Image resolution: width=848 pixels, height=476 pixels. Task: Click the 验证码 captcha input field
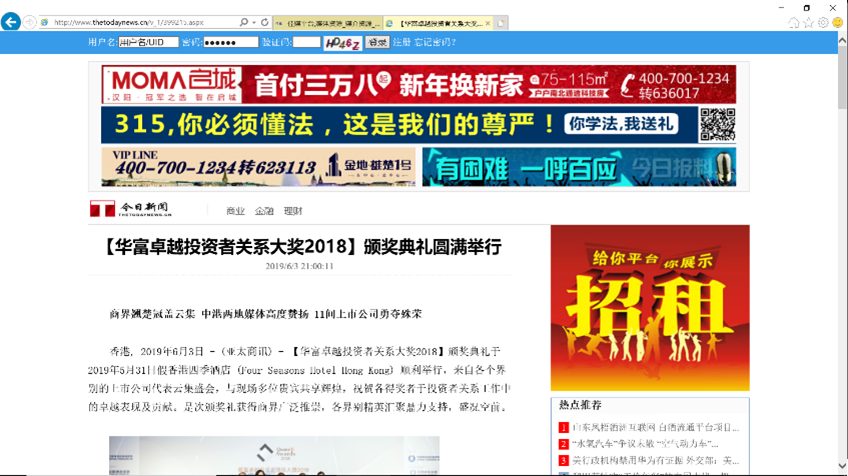[307, 42]
